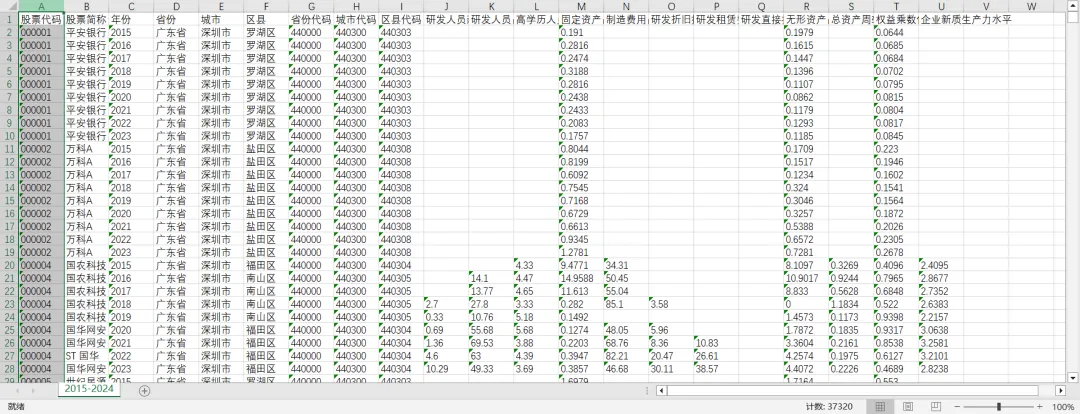
Task: Select column W header
Action: (1030, 7)
